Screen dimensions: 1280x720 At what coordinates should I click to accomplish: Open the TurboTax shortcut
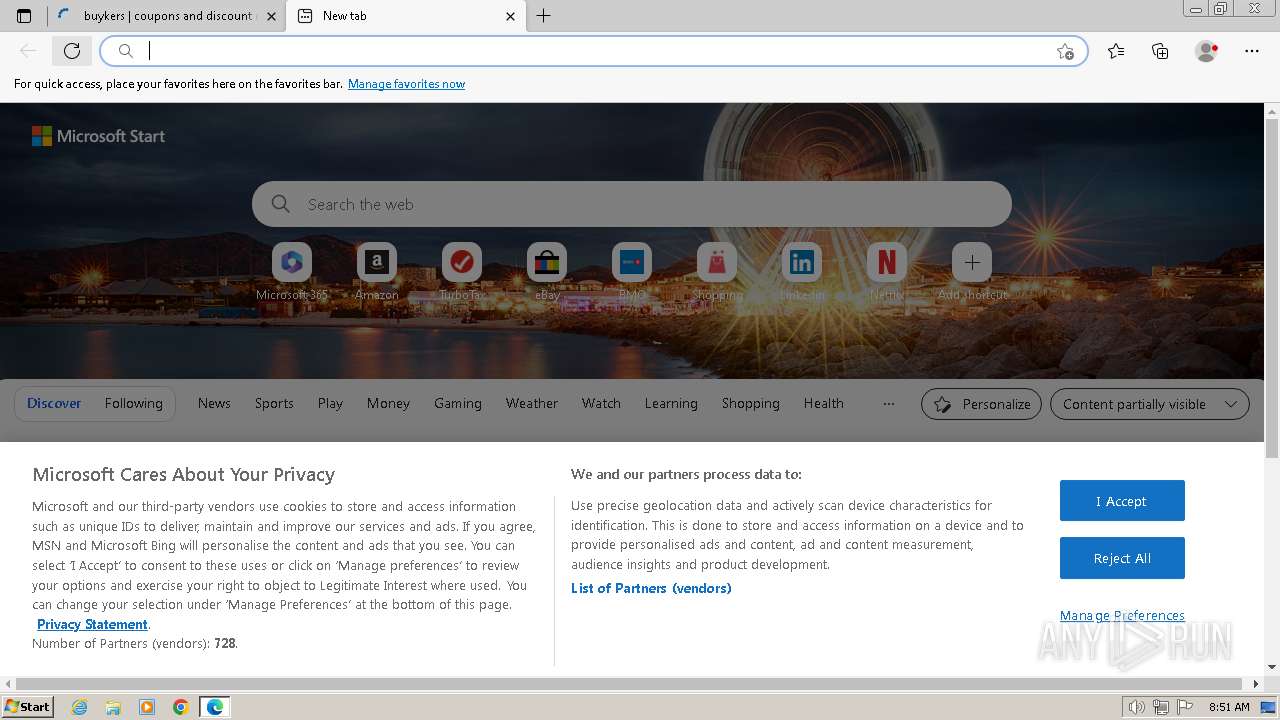point(462,272)
